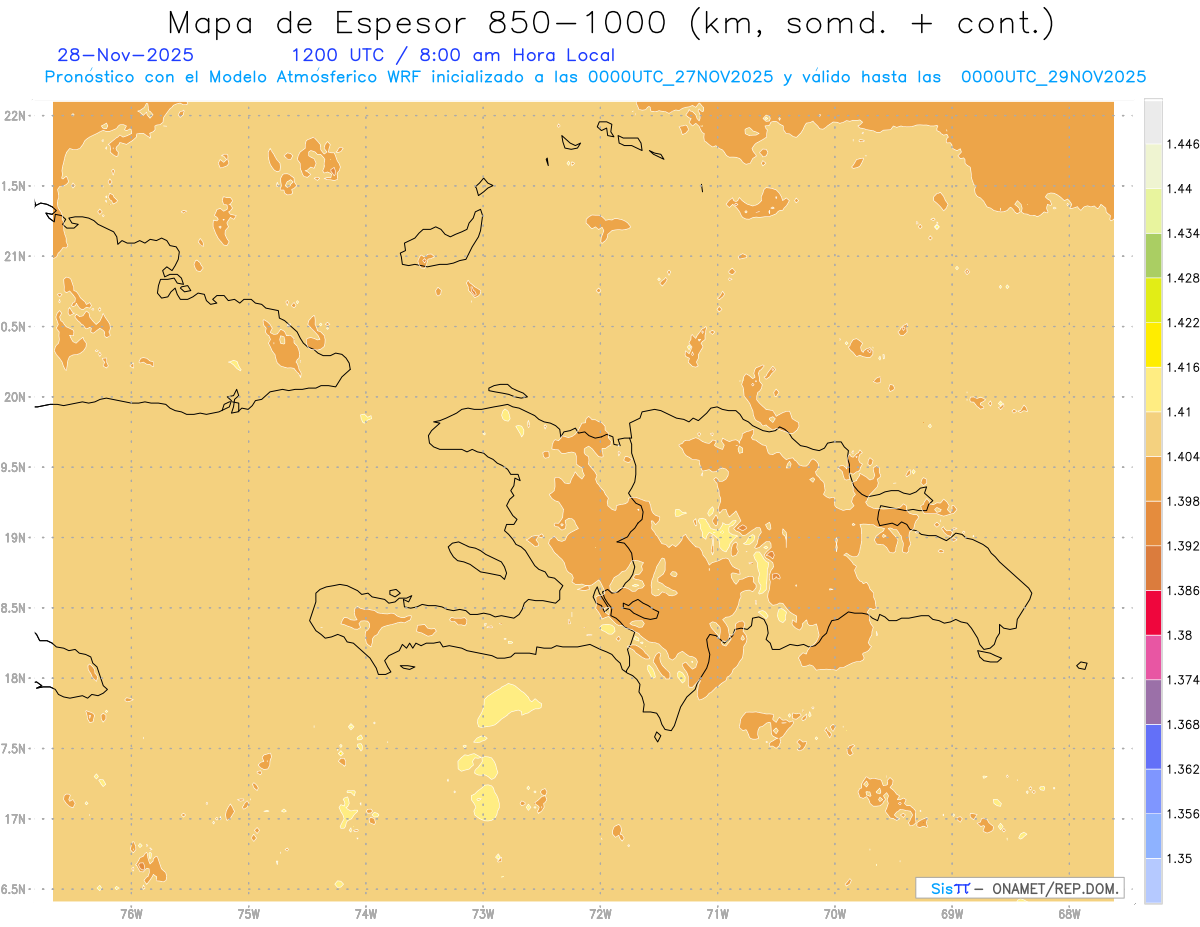Click the "1.35" color scale value

(x=1180, y=859)
